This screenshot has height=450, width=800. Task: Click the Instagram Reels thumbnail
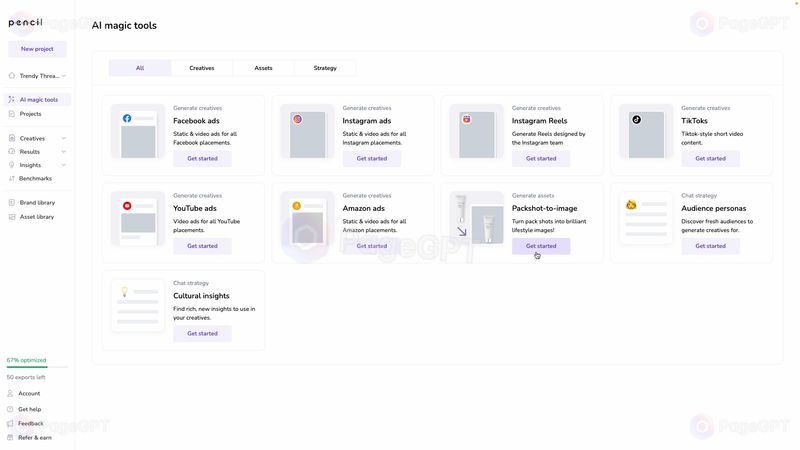tap(477, 132)
